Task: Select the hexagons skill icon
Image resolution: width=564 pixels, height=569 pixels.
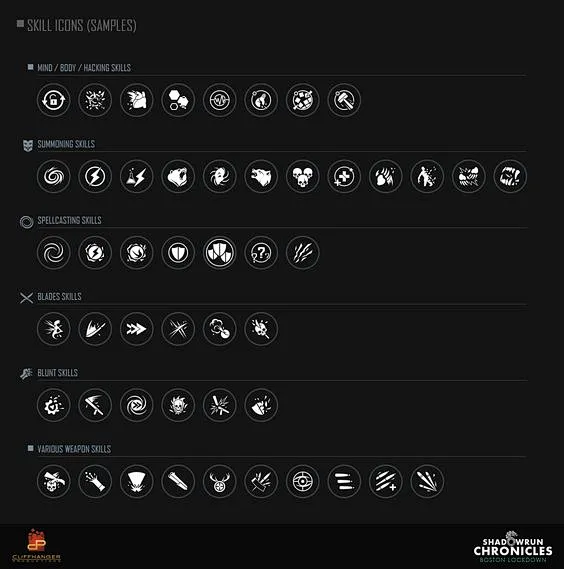Action: coord(178,100)
